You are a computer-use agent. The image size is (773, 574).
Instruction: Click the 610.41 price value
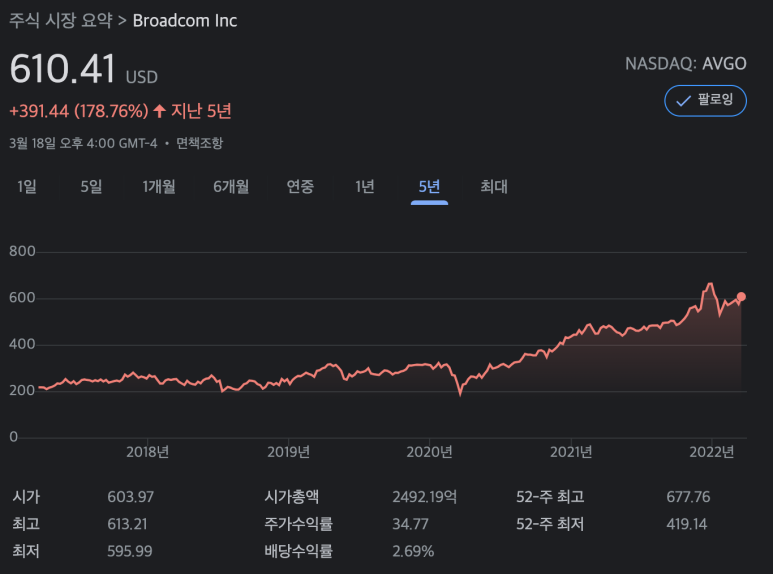[62, 69]
